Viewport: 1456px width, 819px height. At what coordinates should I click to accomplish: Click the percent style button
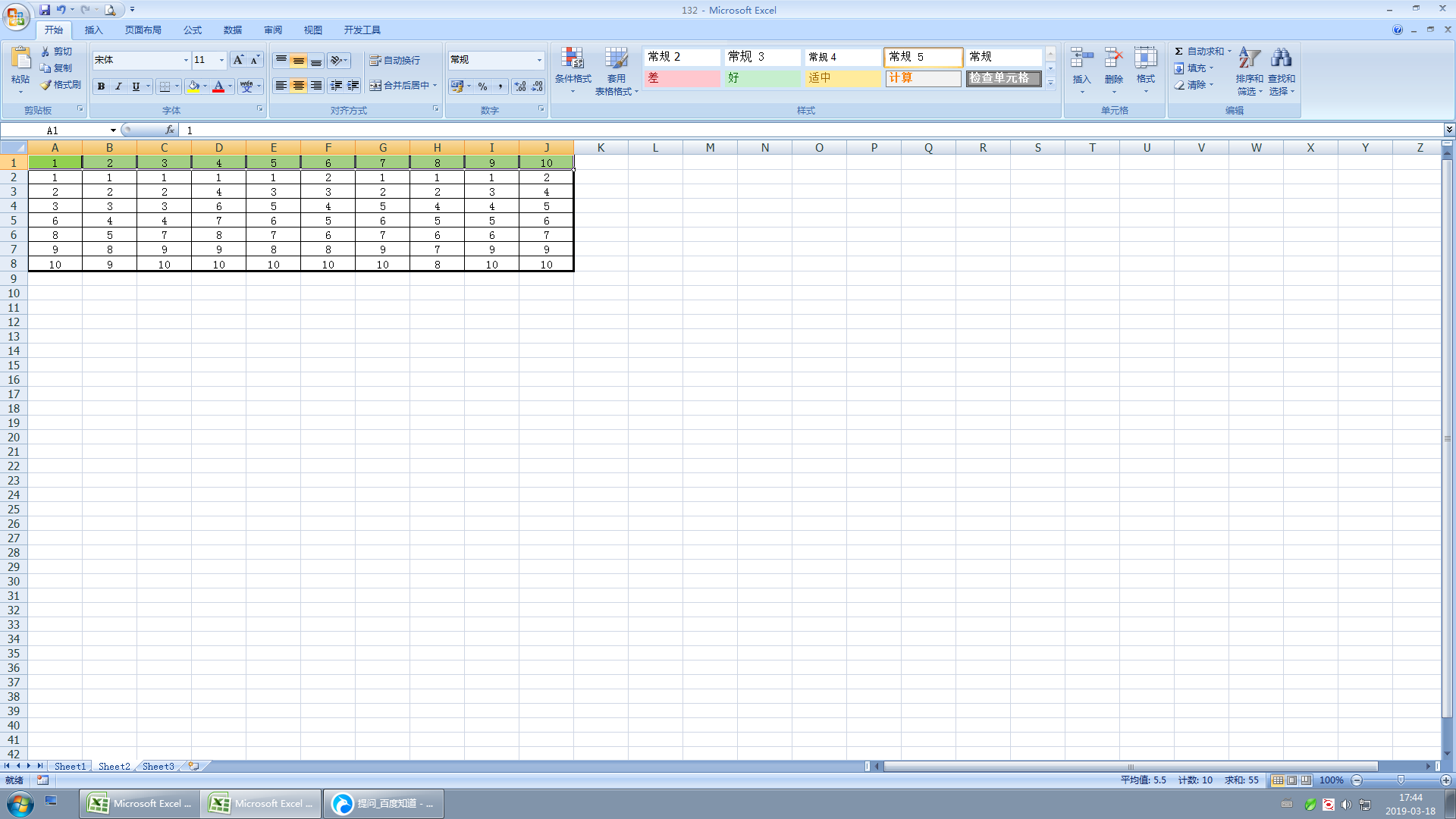pyautogui.click(x=483, y=86)
